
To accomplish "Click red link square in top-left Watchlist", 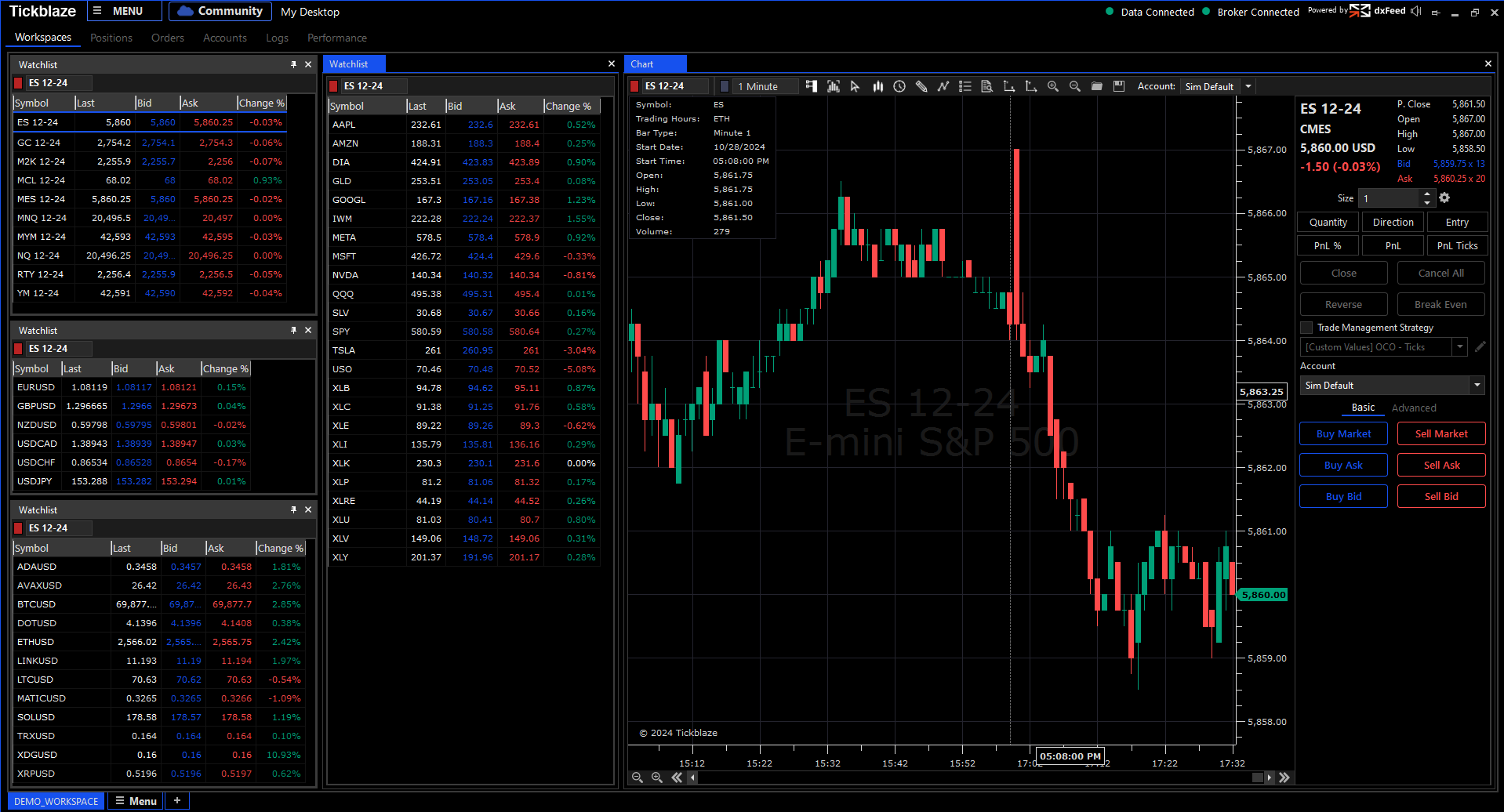I will point(18,83).
